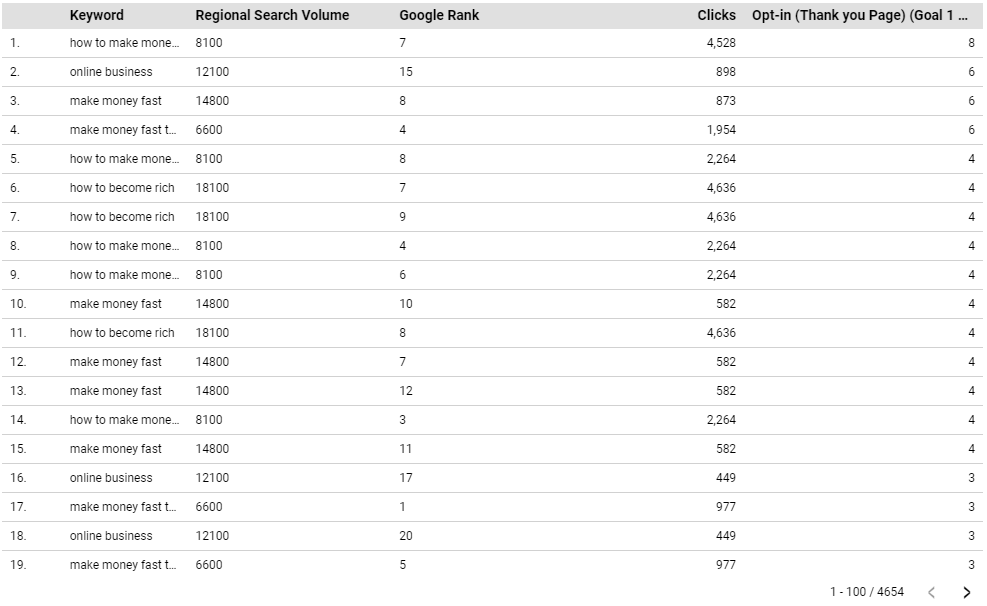Viewport: 987px width, 606px height.
Task: Click Google Rank value 20 in row 18
Action: [x=406, y=536]
